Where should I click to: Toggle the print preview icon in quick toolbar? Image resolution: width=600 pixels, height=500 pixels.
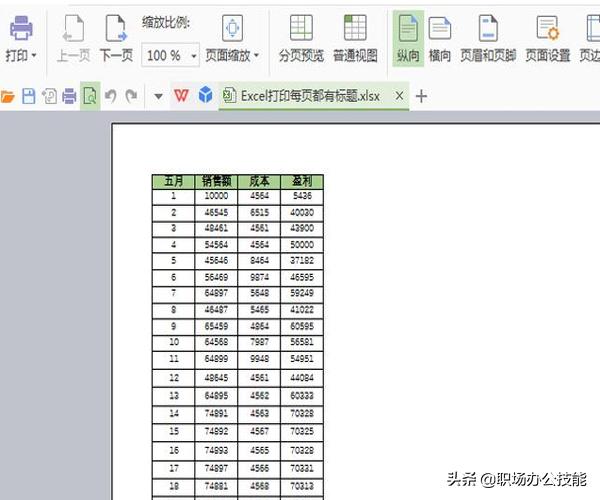[90, 96]
